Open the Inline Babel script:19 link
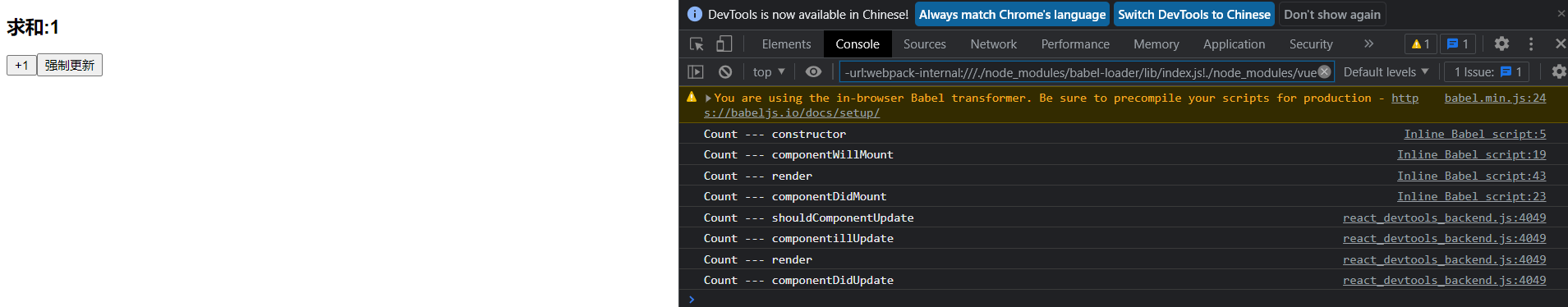1568x307 pixels. pyautogui.click(x=1471, y=154)
